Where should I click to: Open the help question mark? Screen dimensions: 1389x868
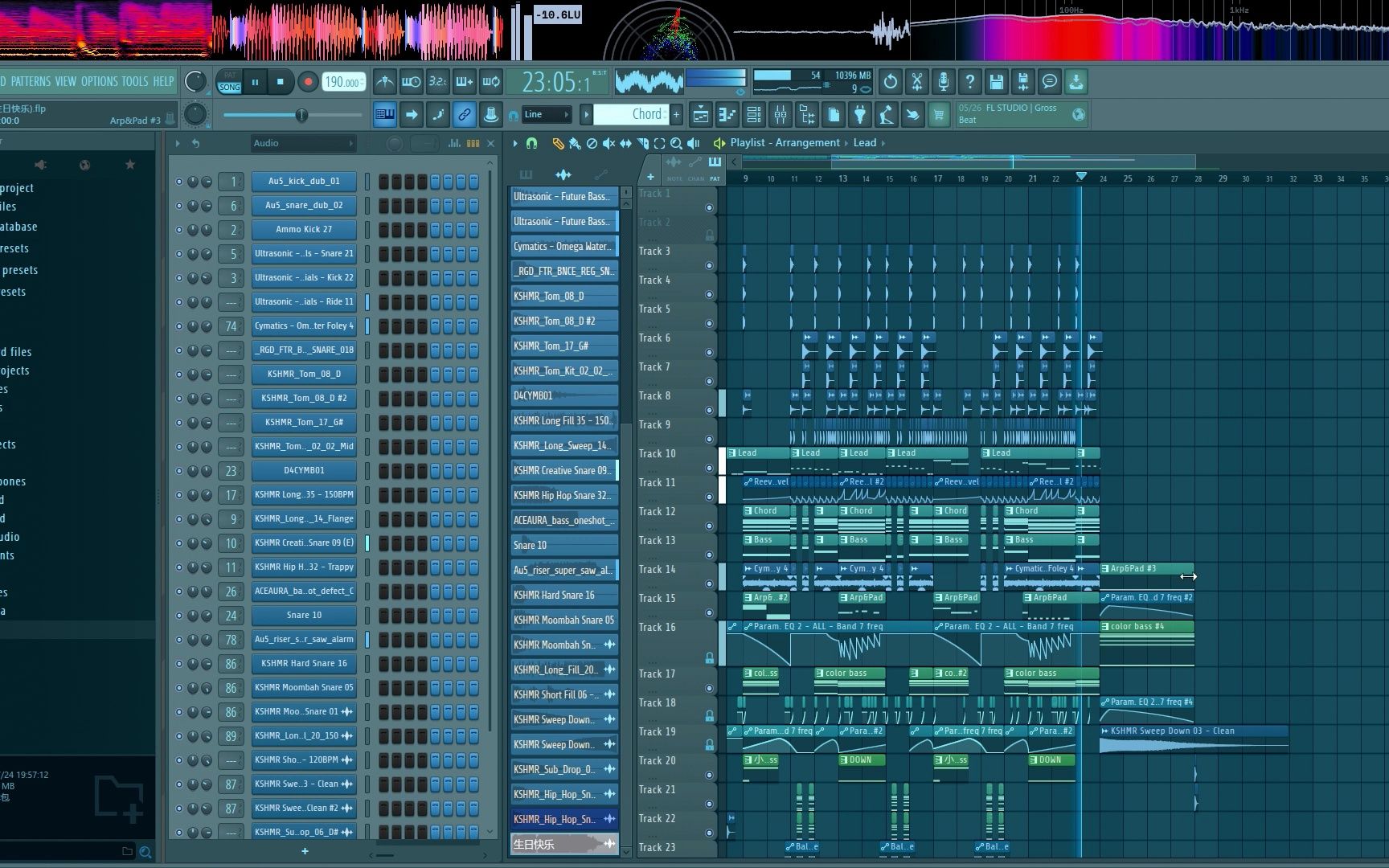969,81
